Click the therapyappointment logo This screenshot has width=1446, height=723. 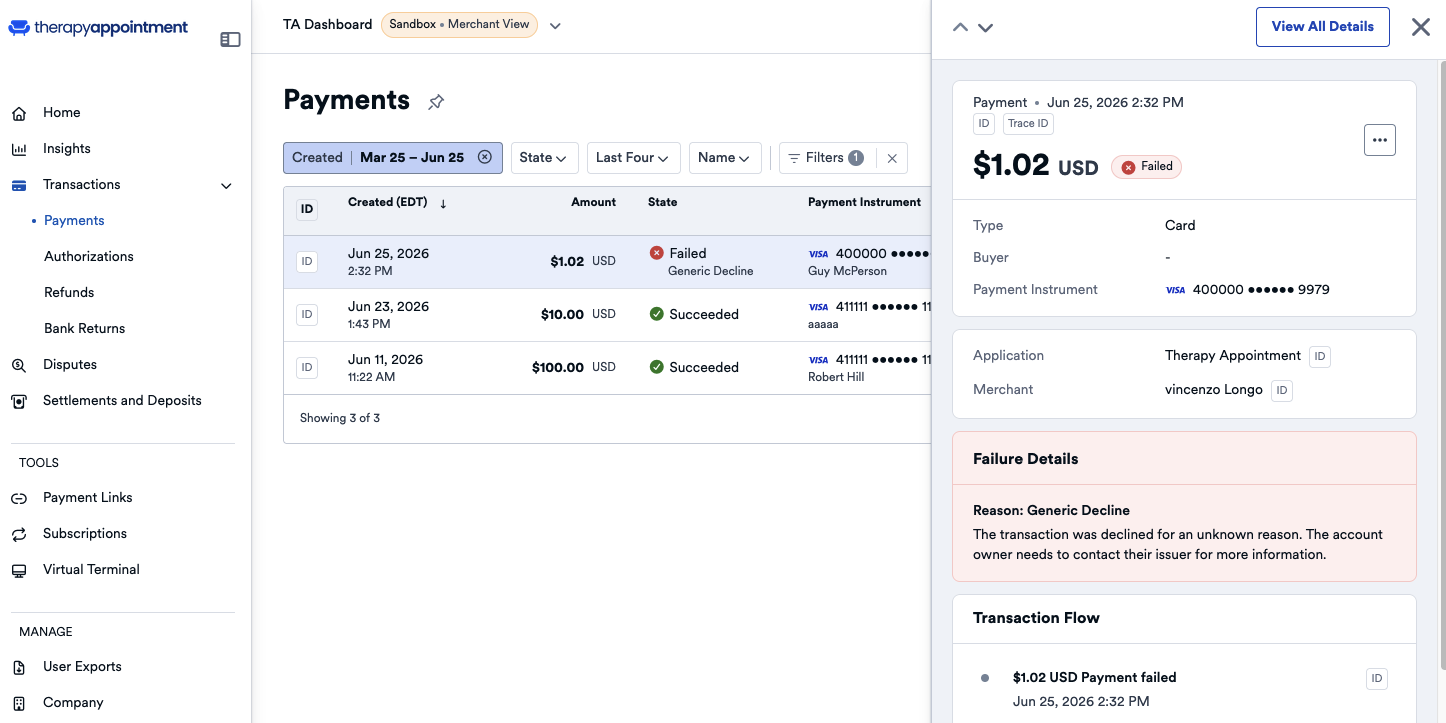(x=98, y=28)
